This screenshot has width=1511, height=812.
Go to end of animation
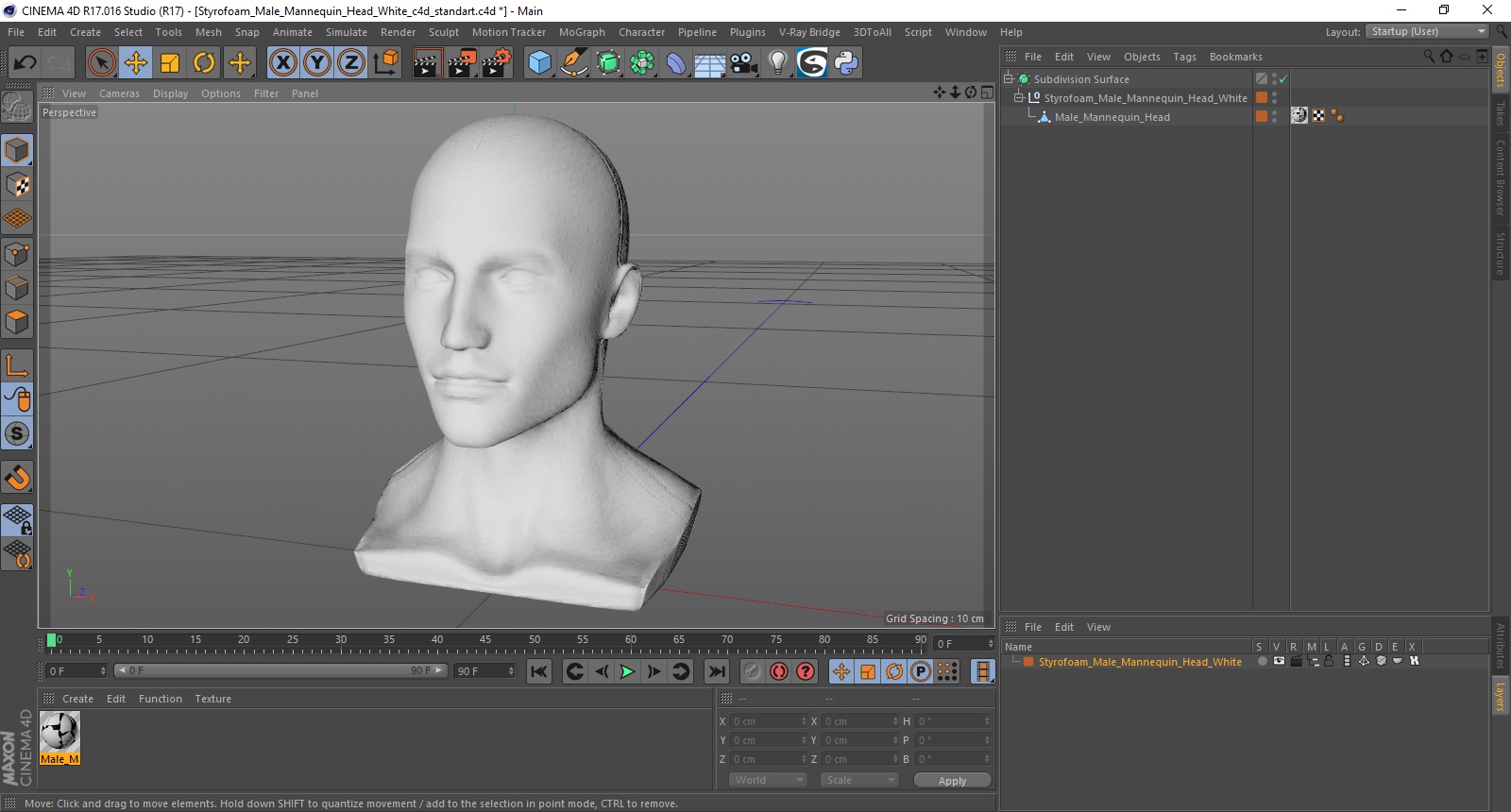pos(717,671)
